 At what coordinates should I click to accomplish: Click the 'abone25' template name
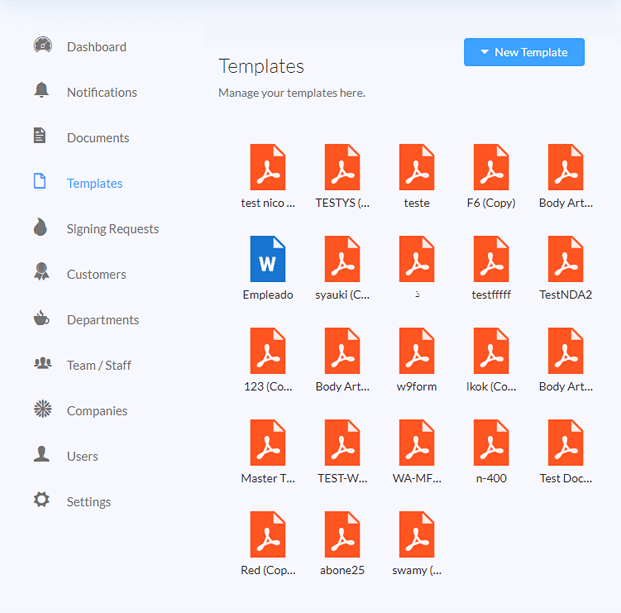coord(342,570)
